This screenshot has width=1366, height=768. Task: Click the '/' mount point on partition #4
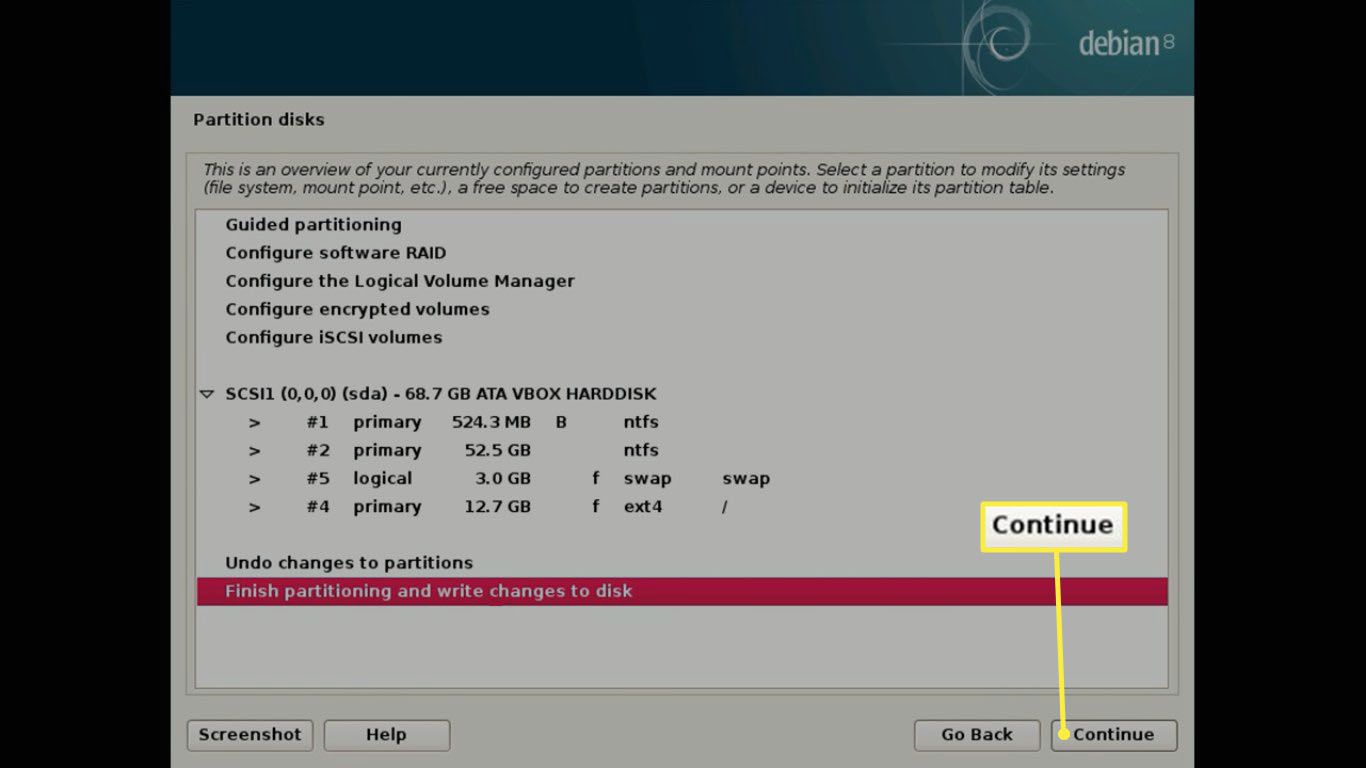(724, 507)
